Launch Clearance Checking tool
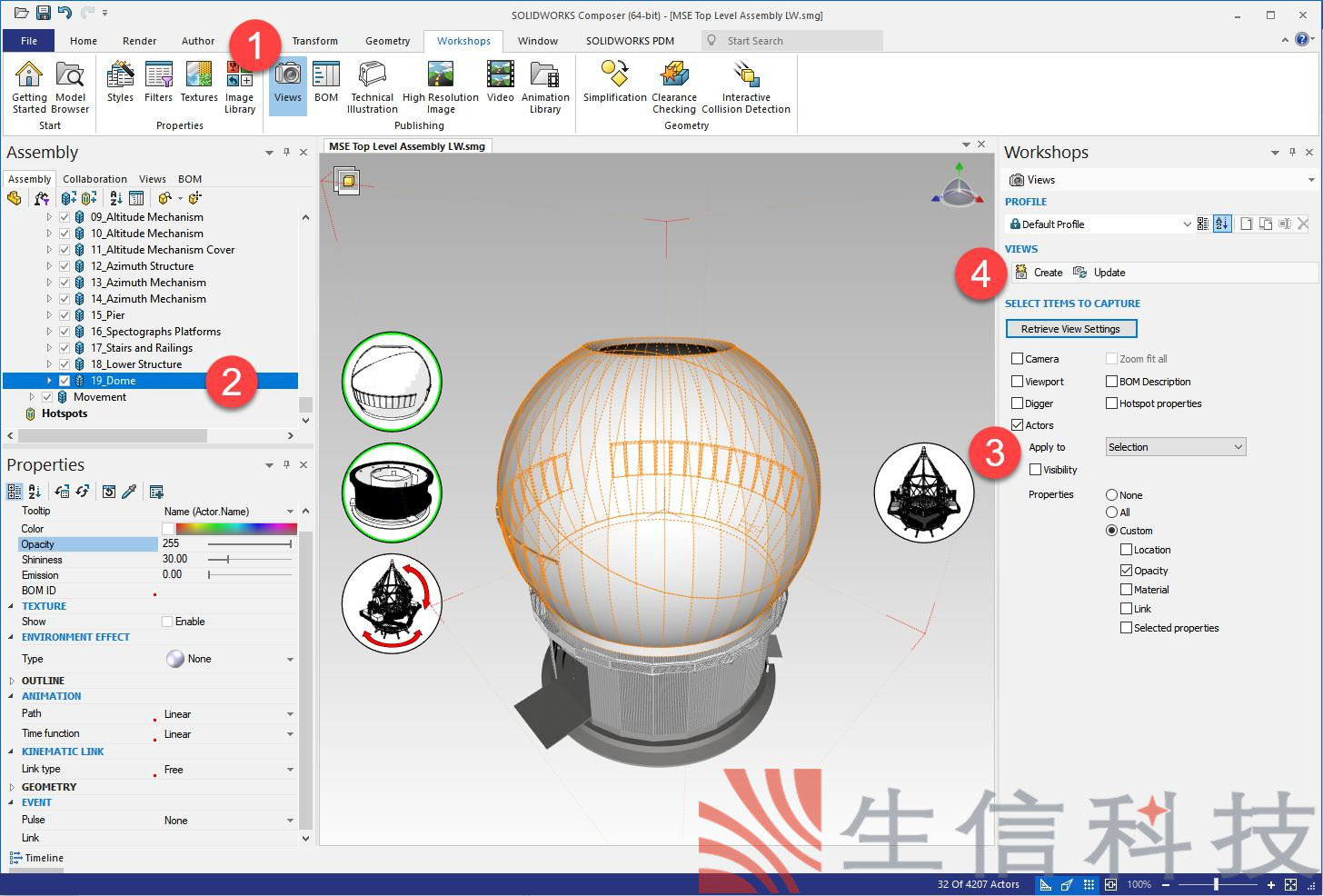The image size is (1323, 896). [x=674, y=87]
